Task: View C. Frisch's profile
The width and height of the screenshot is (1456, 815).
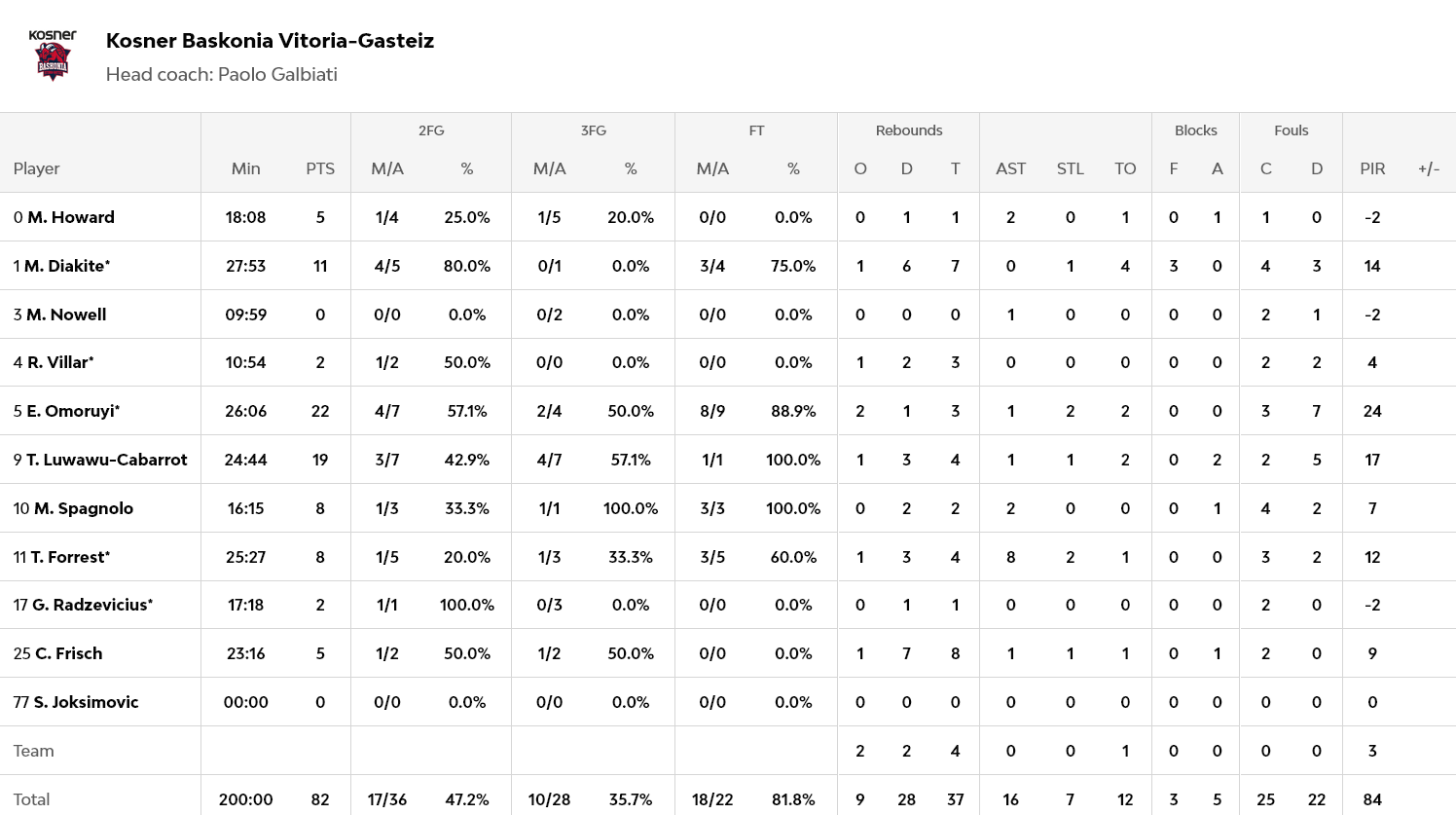Action: (68, 653)
